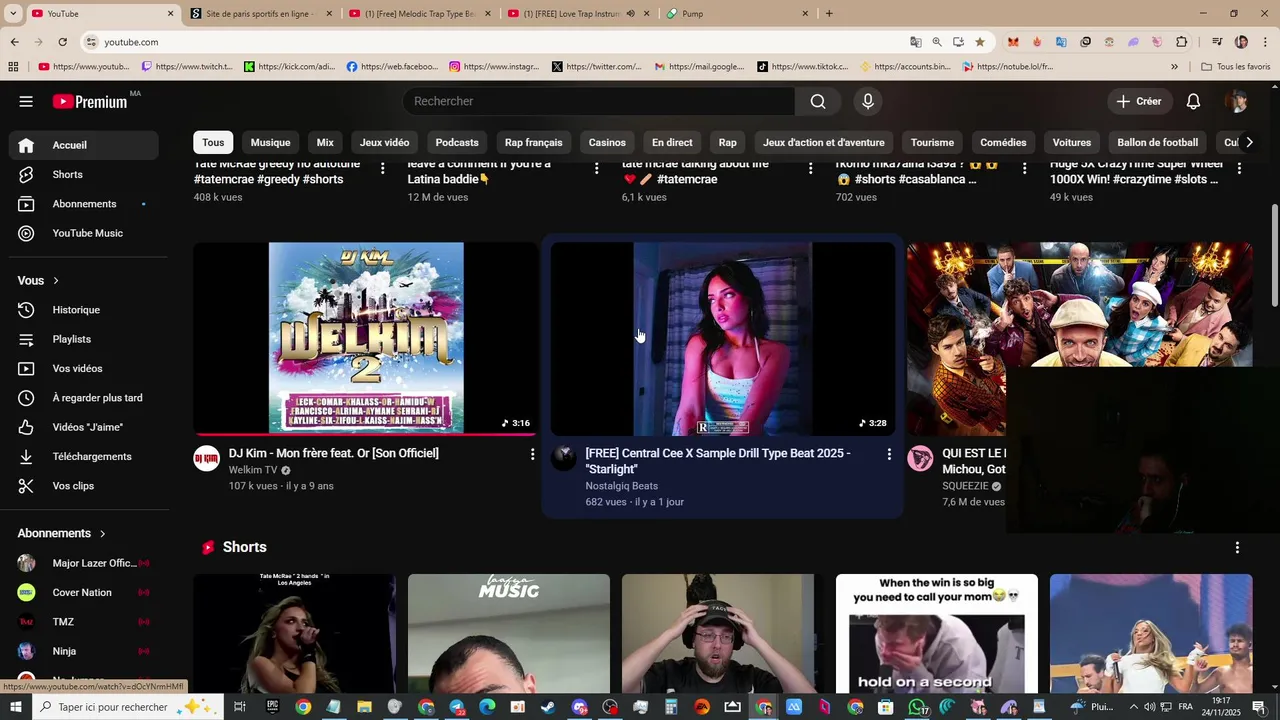Open Vos clips in sidebar
The width and height of the screenshot is (1280, 720).
click(x=84, y=486)
